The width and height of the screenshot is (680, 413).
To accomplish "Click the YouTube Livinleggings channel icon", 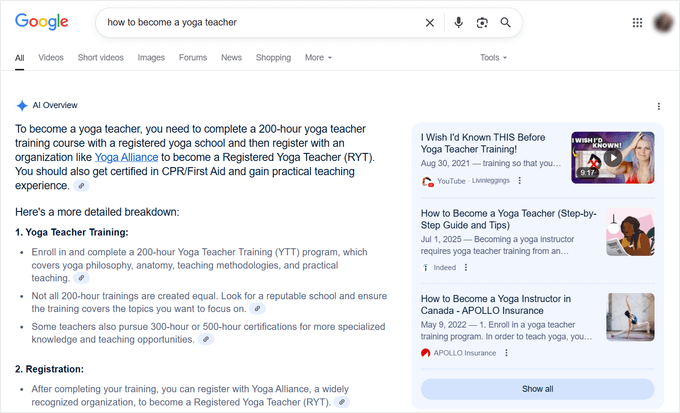I will 427,181.
